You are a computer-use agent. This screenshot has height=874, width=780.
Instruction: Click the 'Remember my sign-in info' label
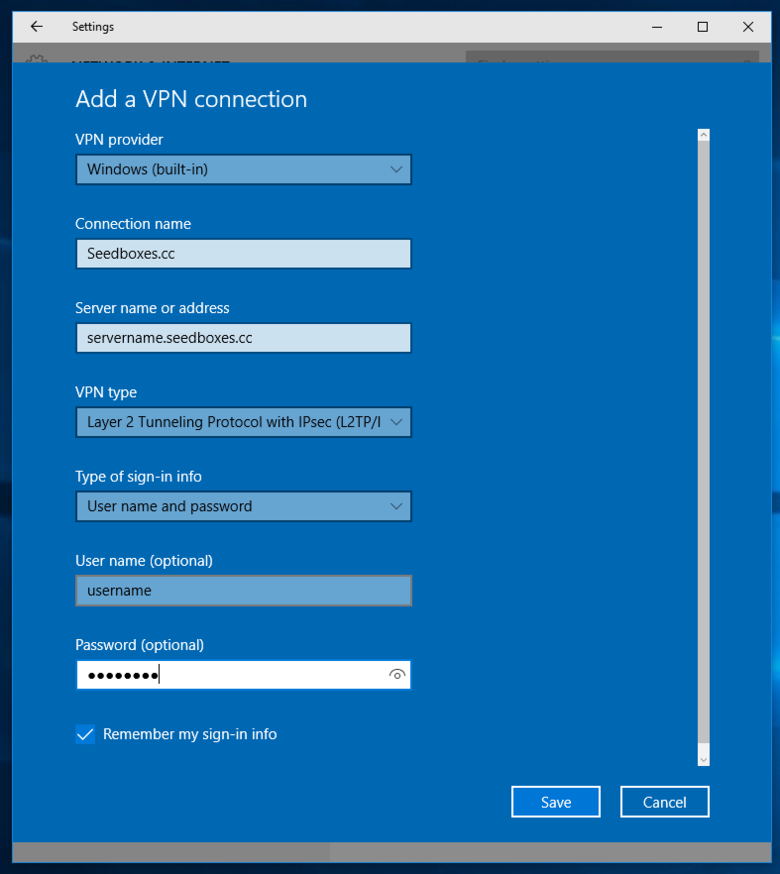(190, 734)
